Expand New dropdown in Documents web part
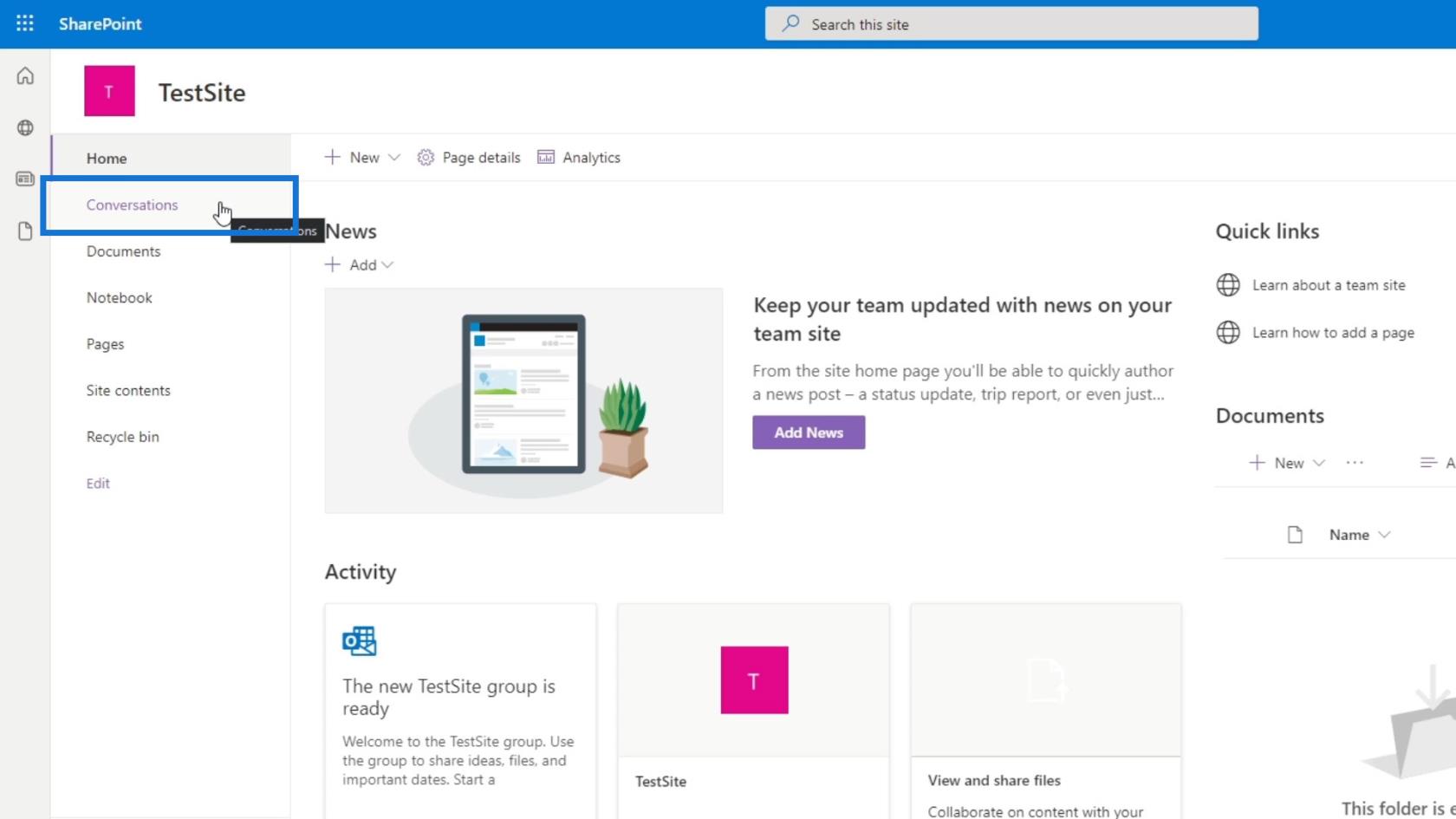Viewport: 1456px width, 819px height. tap(1319, 463)
